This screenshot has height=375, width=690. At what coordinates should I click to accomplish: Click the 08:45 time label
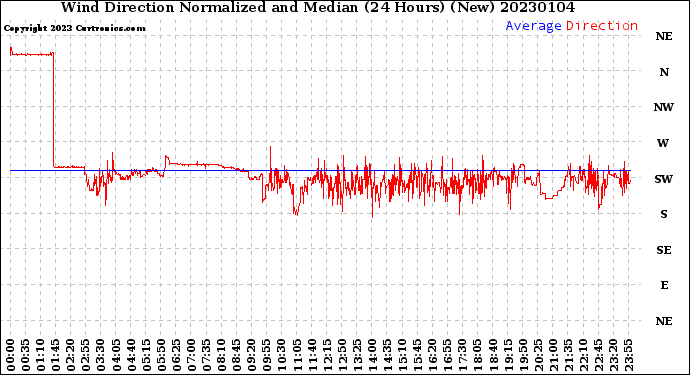pos(237,355)
